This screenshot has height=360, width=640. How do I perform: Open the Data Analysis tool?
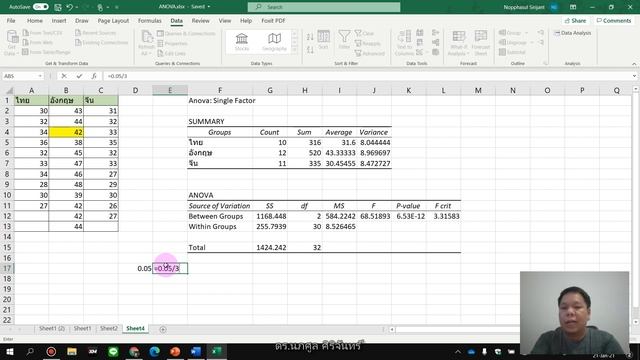pyautogui.click(x=573, y=33)
